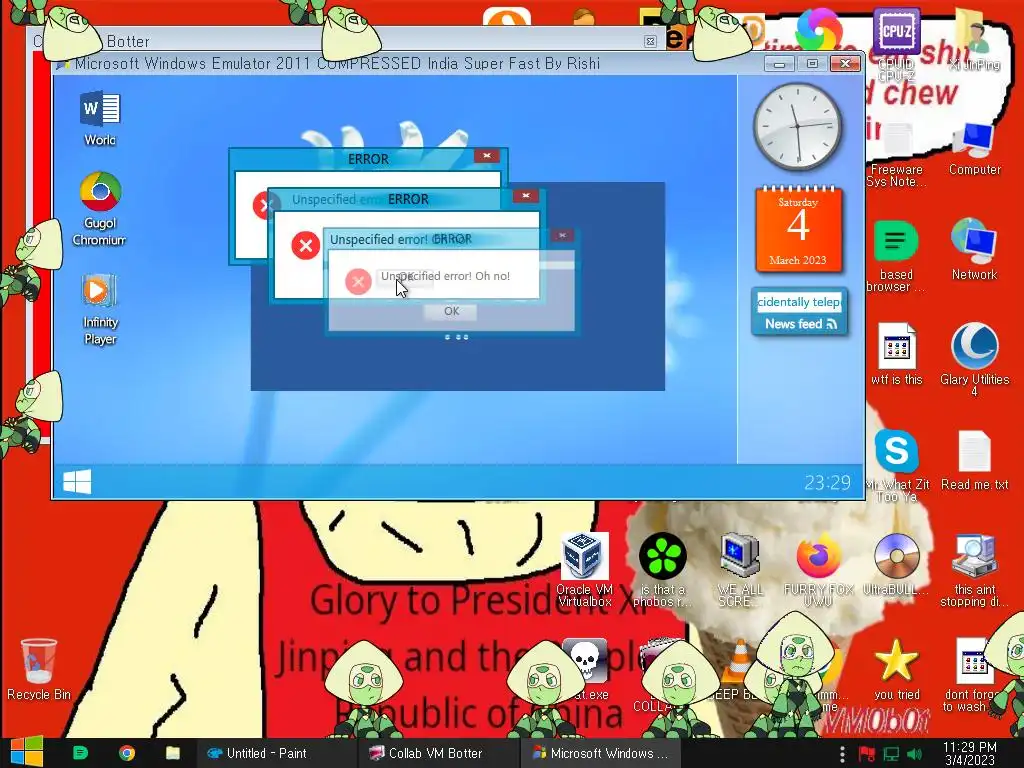Minimize the Microsoft Windows Emulator window
1024x768 pixels.
779,63
